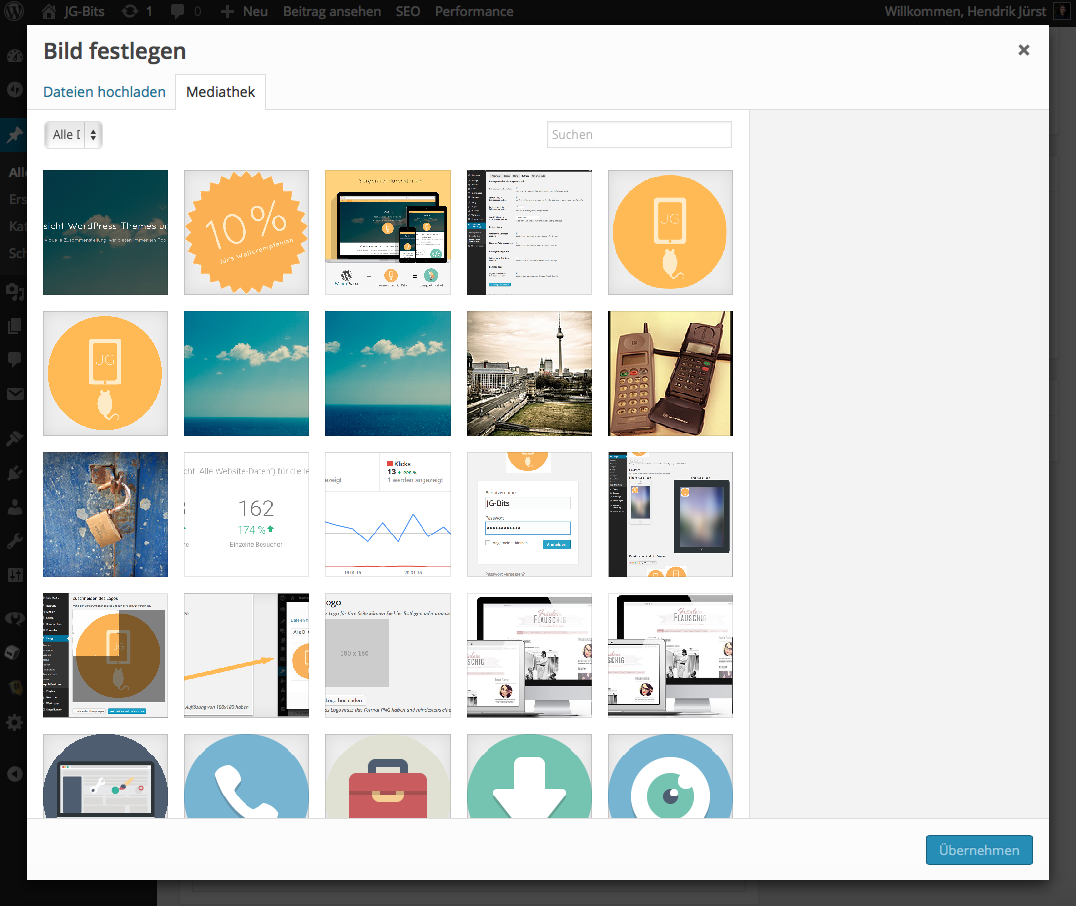Select the red briefcase icon image
This screenshot has height=906, width=1076.
coord(387,776)
